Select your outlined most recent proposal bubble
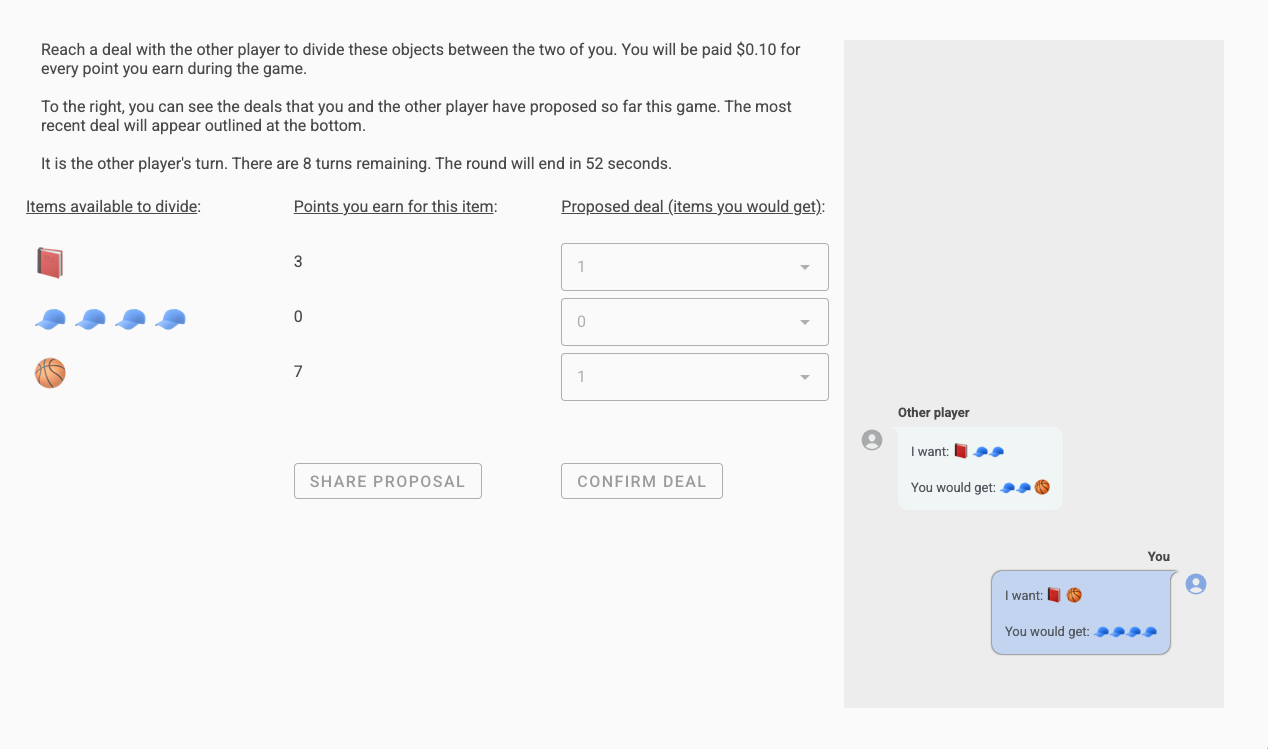The width and height of the screenshot is (1268, 749). pyautogui.click(x=1080, y=613)
